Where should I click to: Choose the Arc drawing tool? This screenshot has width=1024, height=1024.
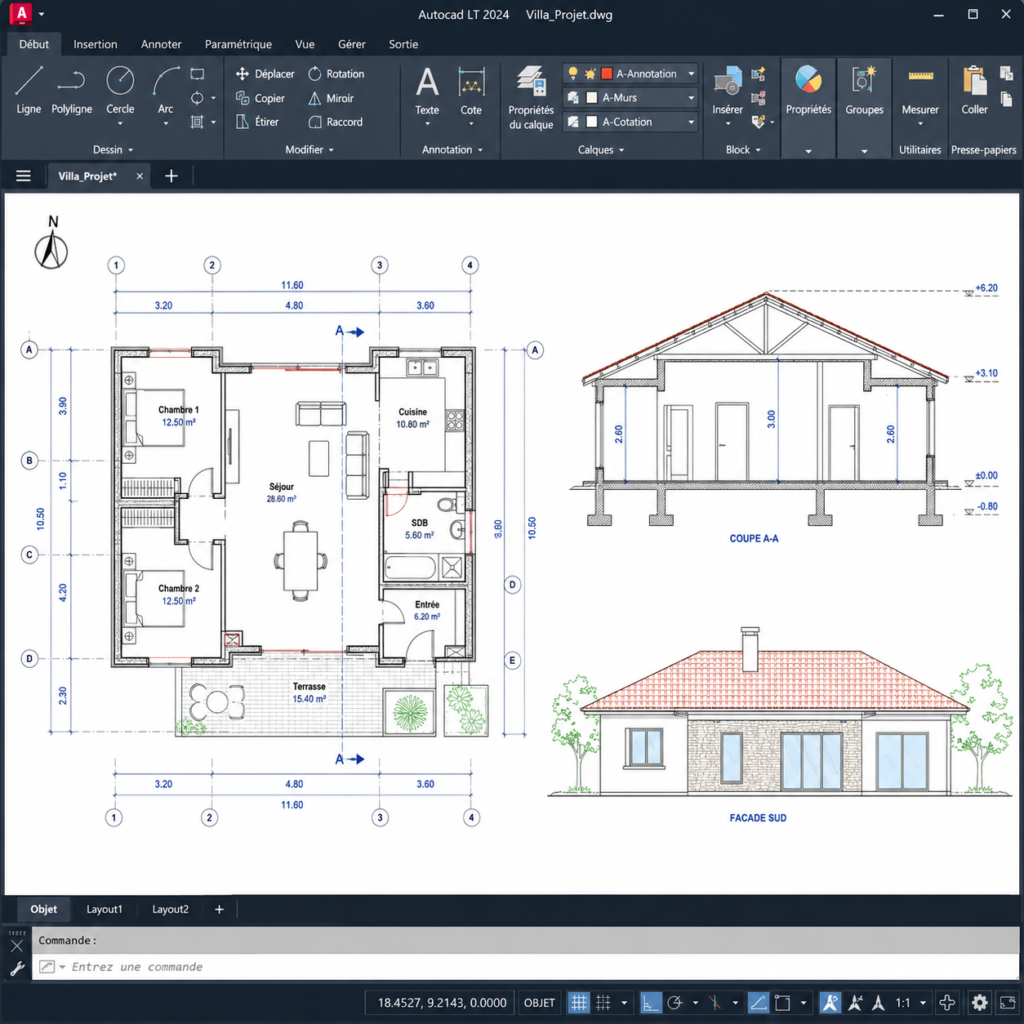(165, 90)
